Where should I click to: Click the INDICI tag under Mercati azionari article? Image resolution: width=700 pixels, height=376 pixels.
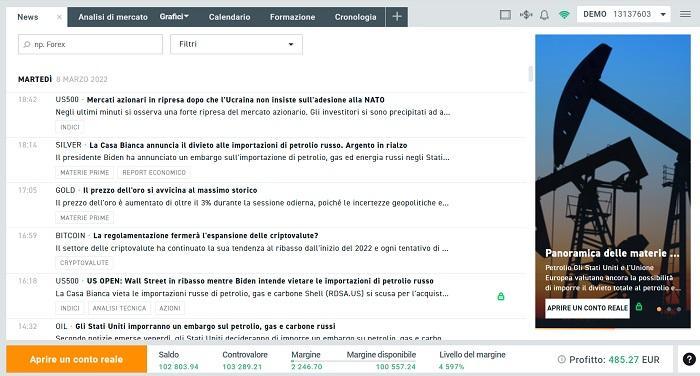point(70,127)
